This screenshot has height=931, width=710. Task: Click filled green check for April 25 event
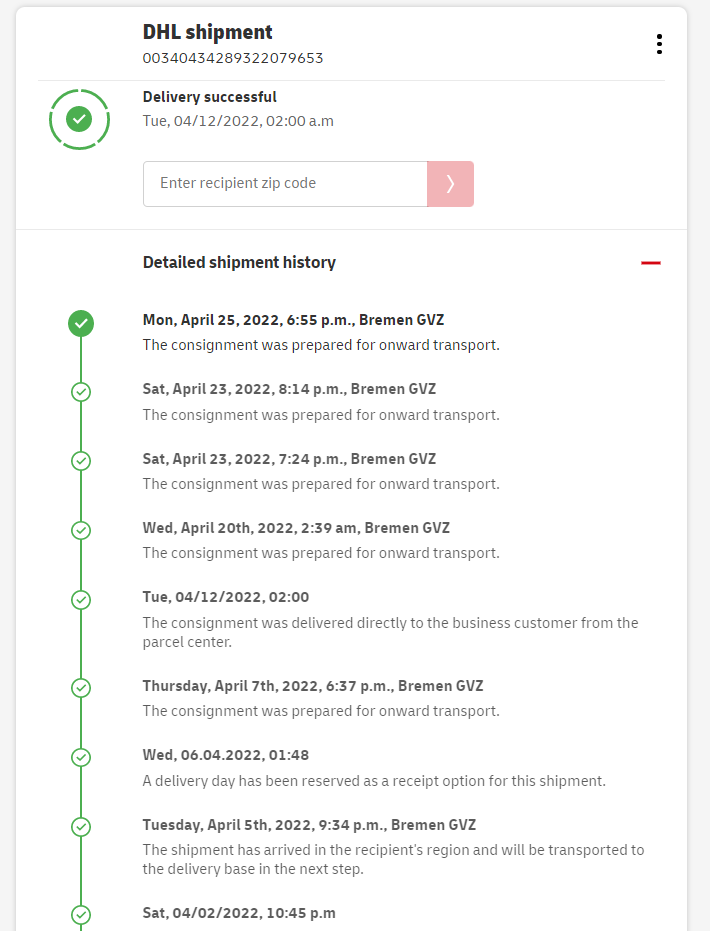point(81,323)
